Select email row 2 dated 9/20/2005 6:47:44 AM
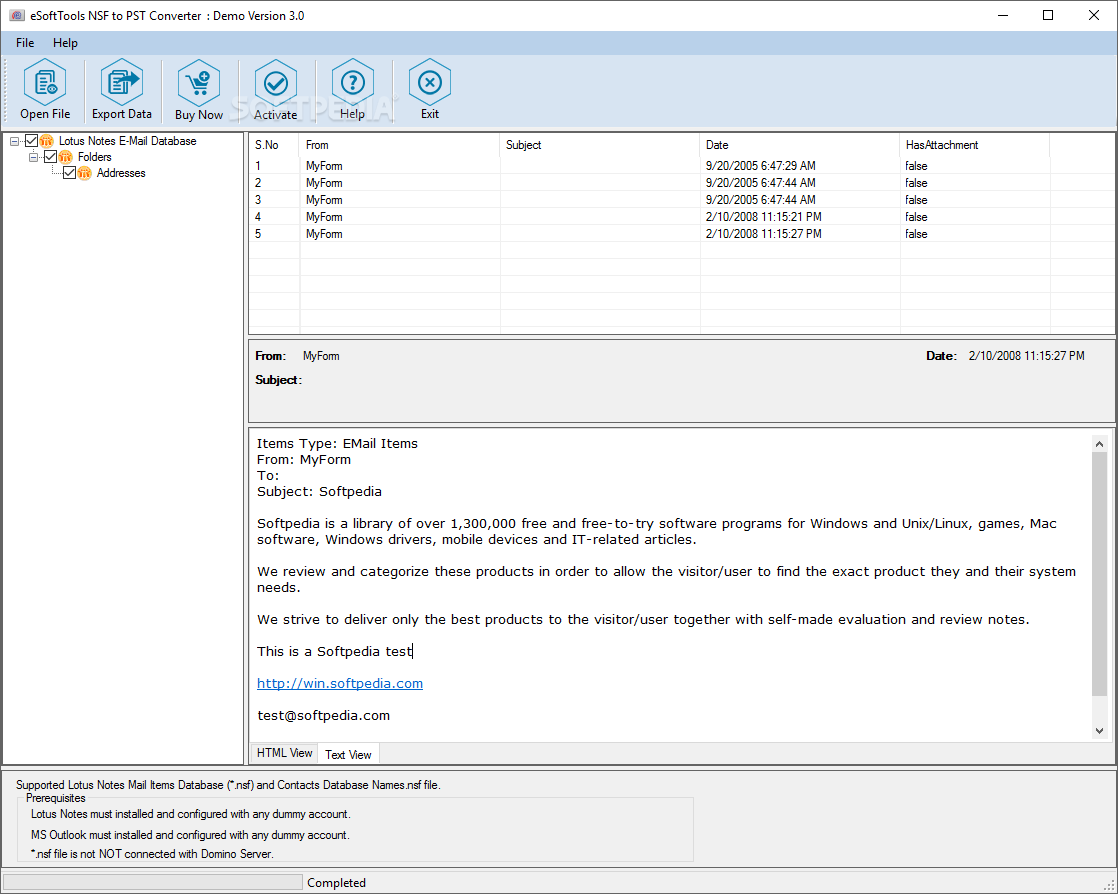 (681, 183)
